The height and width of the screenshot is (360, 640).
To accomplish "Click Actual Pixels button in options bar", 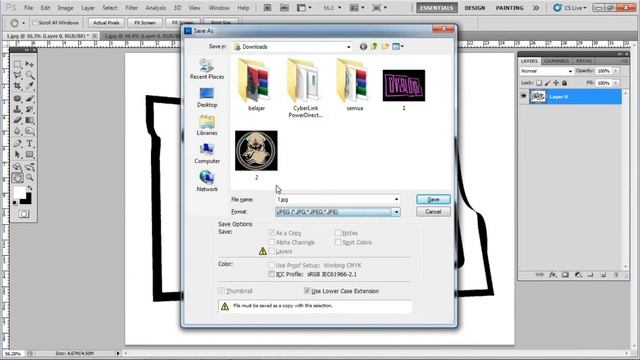I will point(106,23).
